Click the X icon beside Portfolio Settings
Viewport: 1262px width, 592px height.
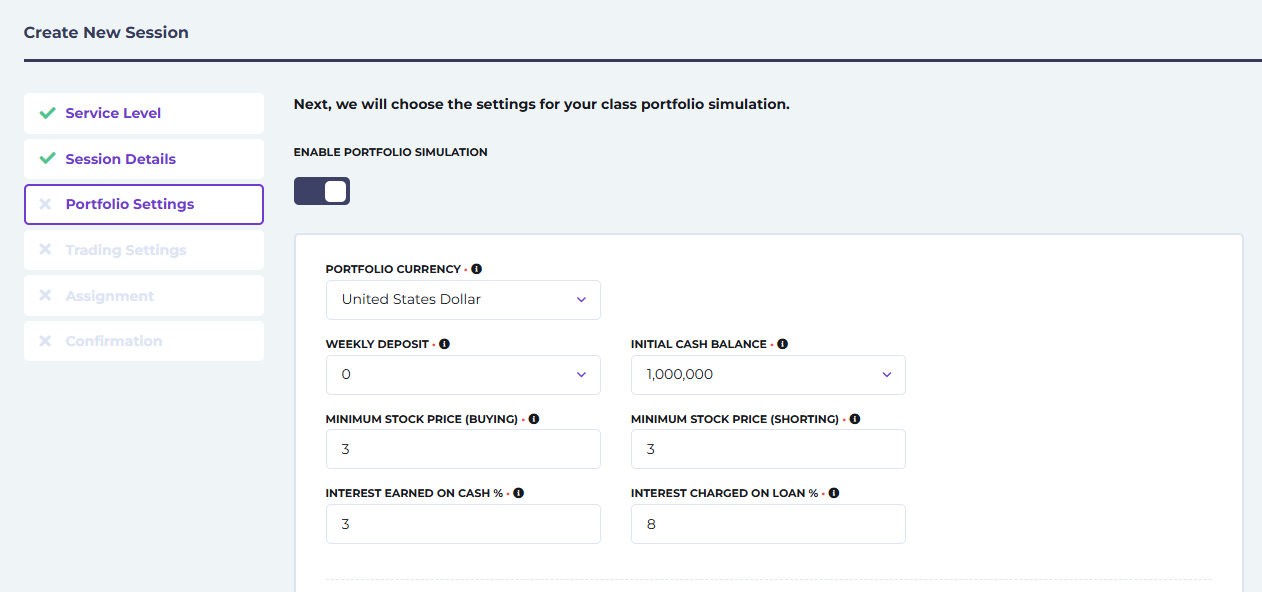pos(45,204)
